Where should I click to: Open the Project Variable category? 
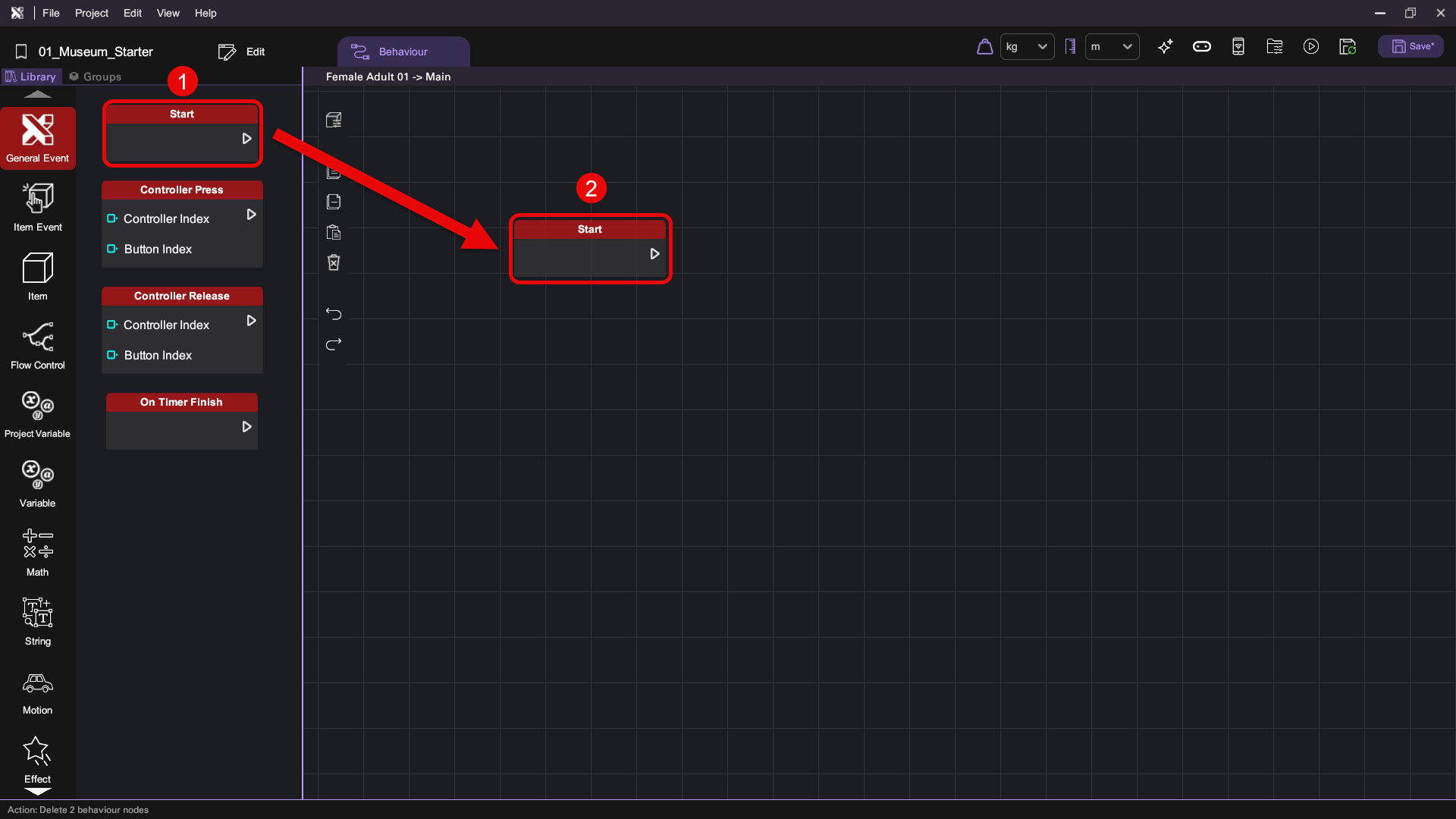coord(37,414)
